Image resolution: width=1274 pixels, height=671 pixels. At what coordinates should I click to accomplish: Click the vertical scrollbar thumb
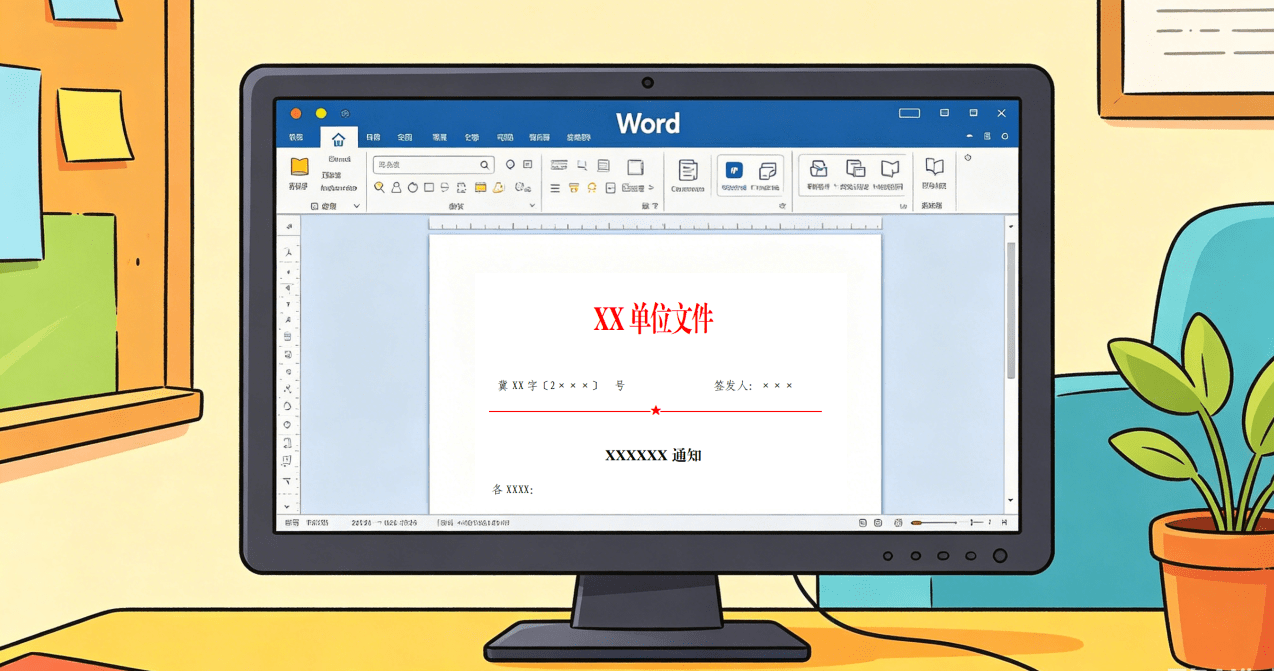point(1010,310)
